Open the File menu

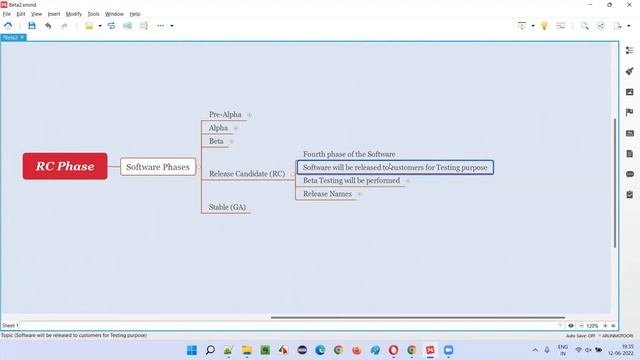pos(7,14)
